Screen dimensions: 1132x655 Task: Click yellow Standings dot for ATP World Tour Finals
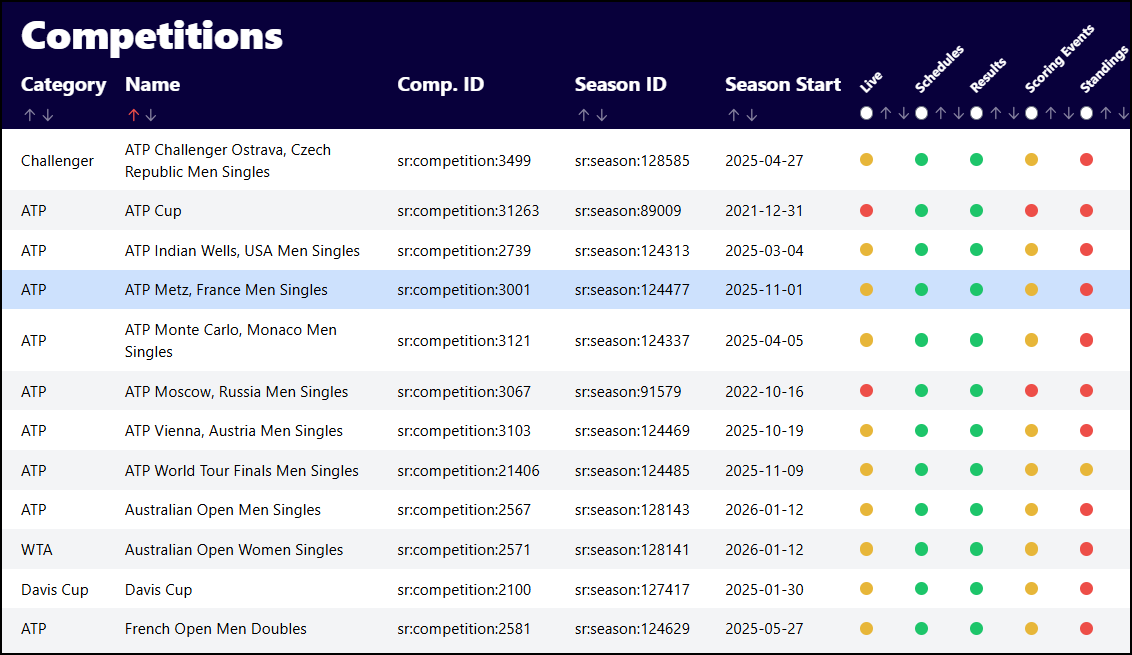pos(1086,469)
